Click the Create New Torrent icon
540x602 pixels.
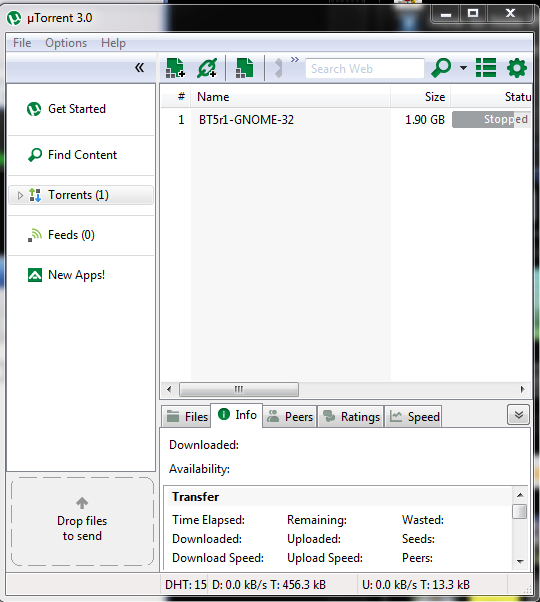pos(245,68)
